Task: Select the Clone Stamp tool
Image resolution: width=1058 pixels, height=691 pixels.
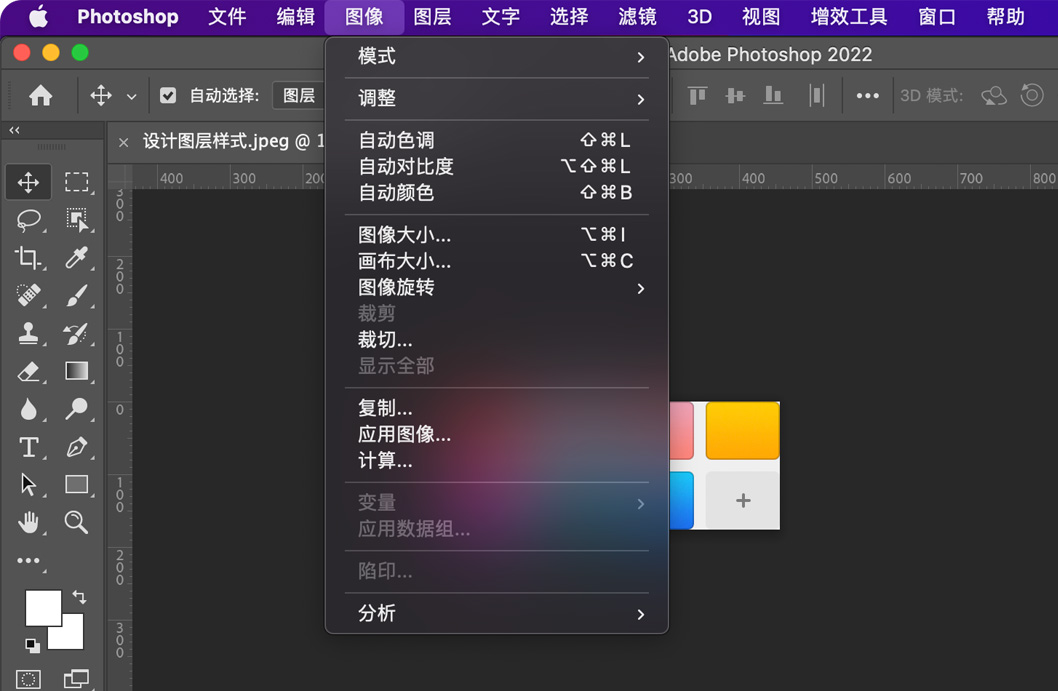Action: (28, 334)
